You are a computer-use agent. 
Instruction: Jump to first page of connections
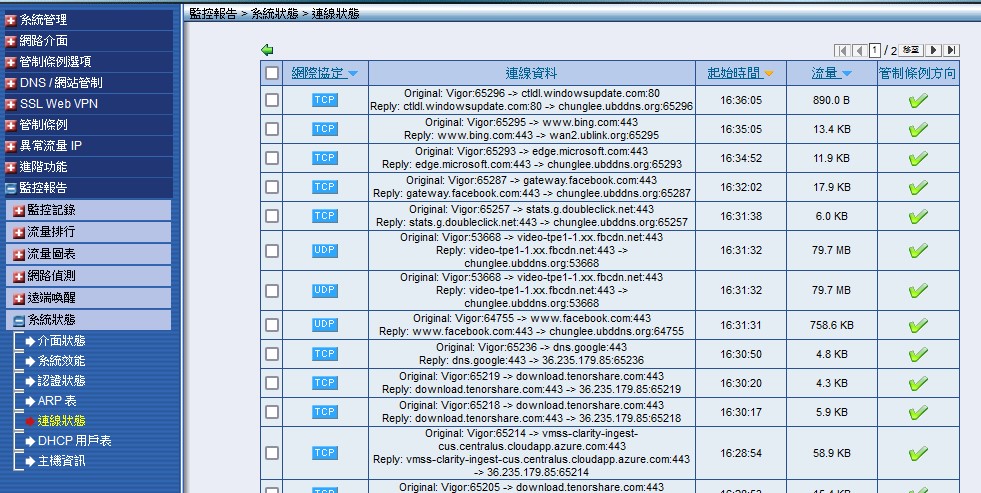(x=842, y=50)
